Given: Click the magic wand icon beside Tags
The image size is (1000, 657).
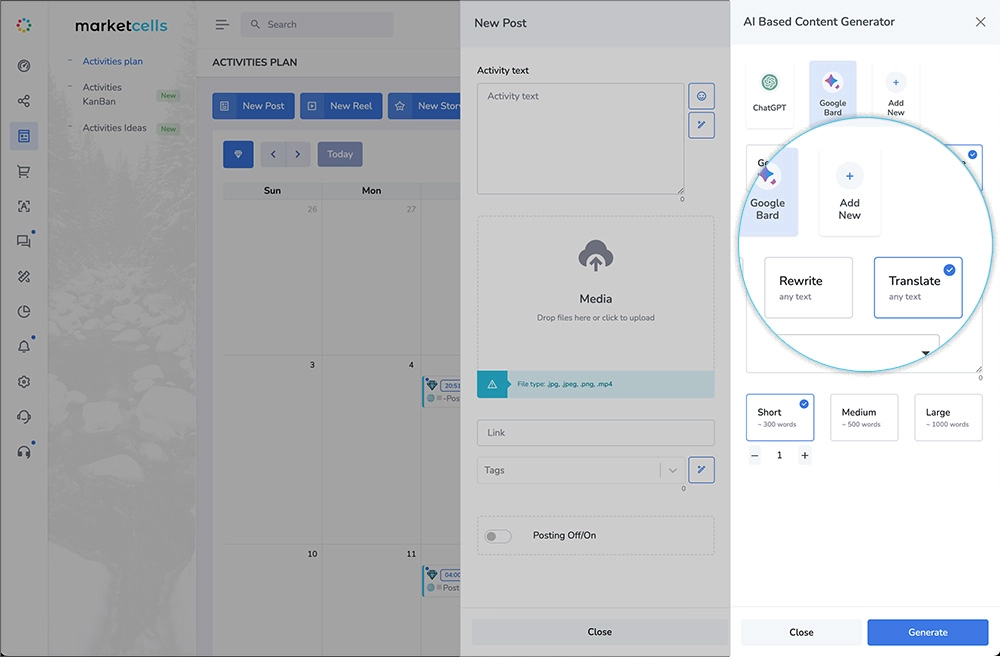Looking at the screenshot, I should (x=701, y=470).
